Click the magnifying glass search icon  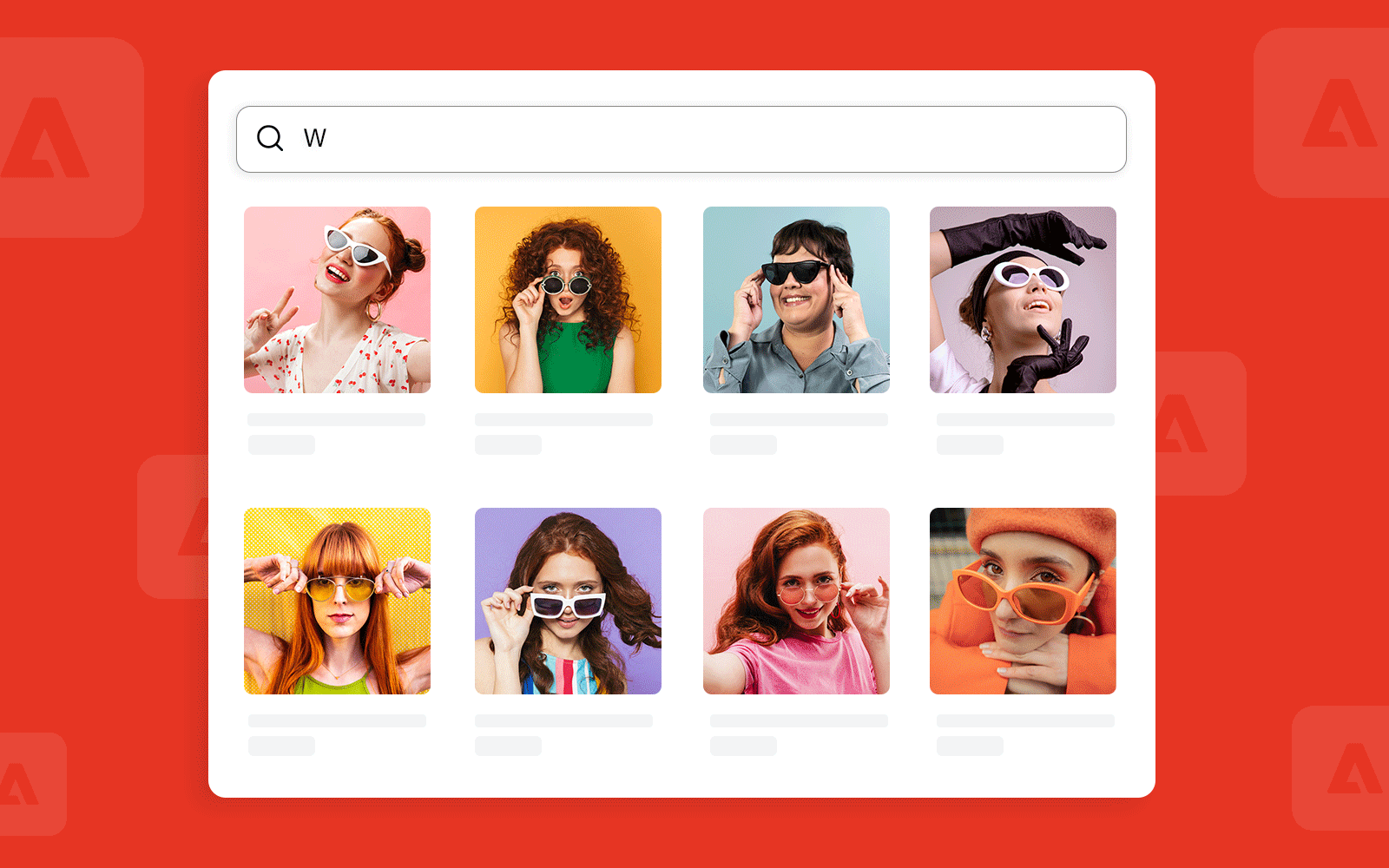pyautogui.click(x=270, y=138)
